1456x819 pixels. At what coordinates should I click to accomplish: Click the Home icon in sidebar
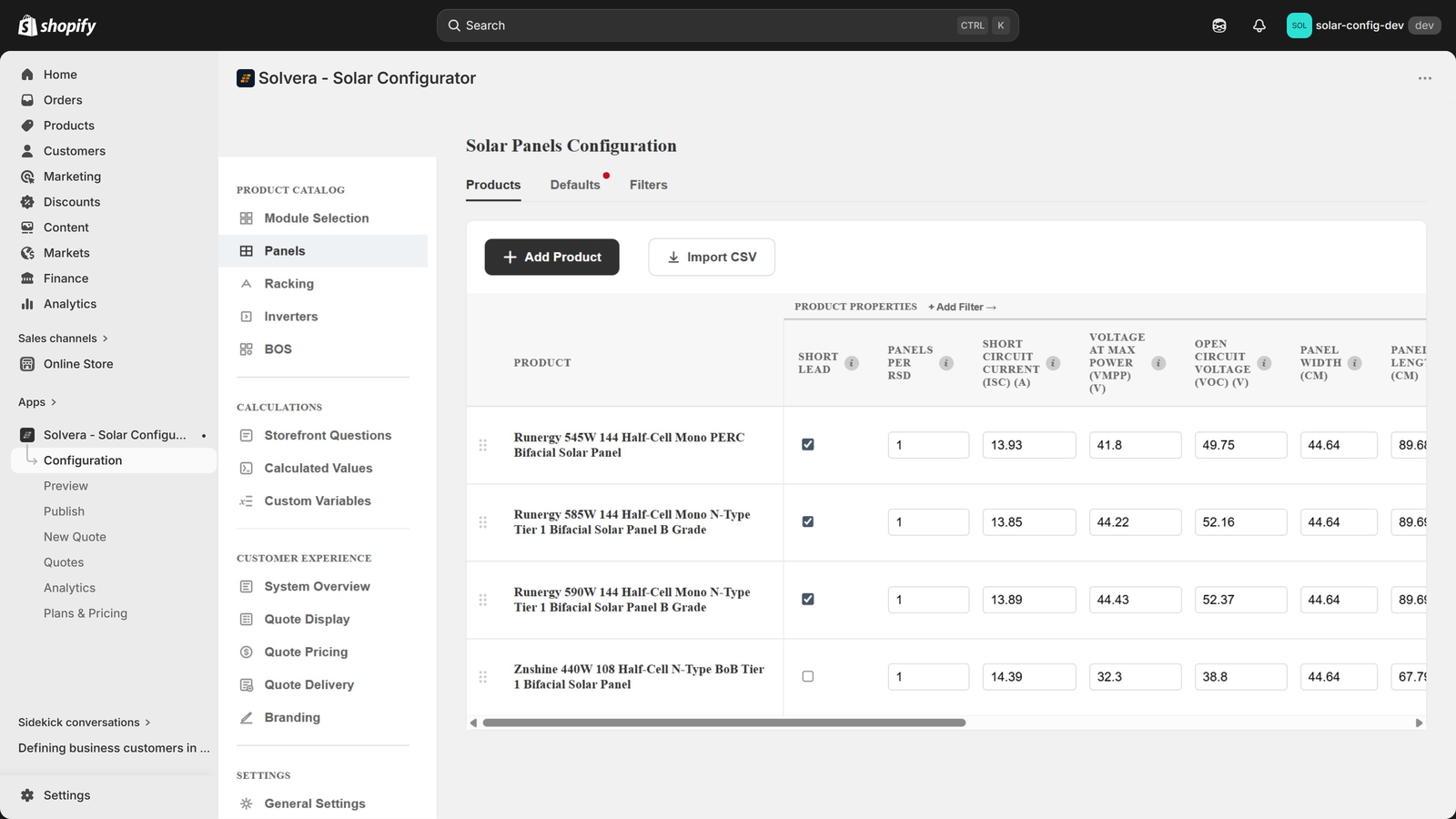(27, 75)
